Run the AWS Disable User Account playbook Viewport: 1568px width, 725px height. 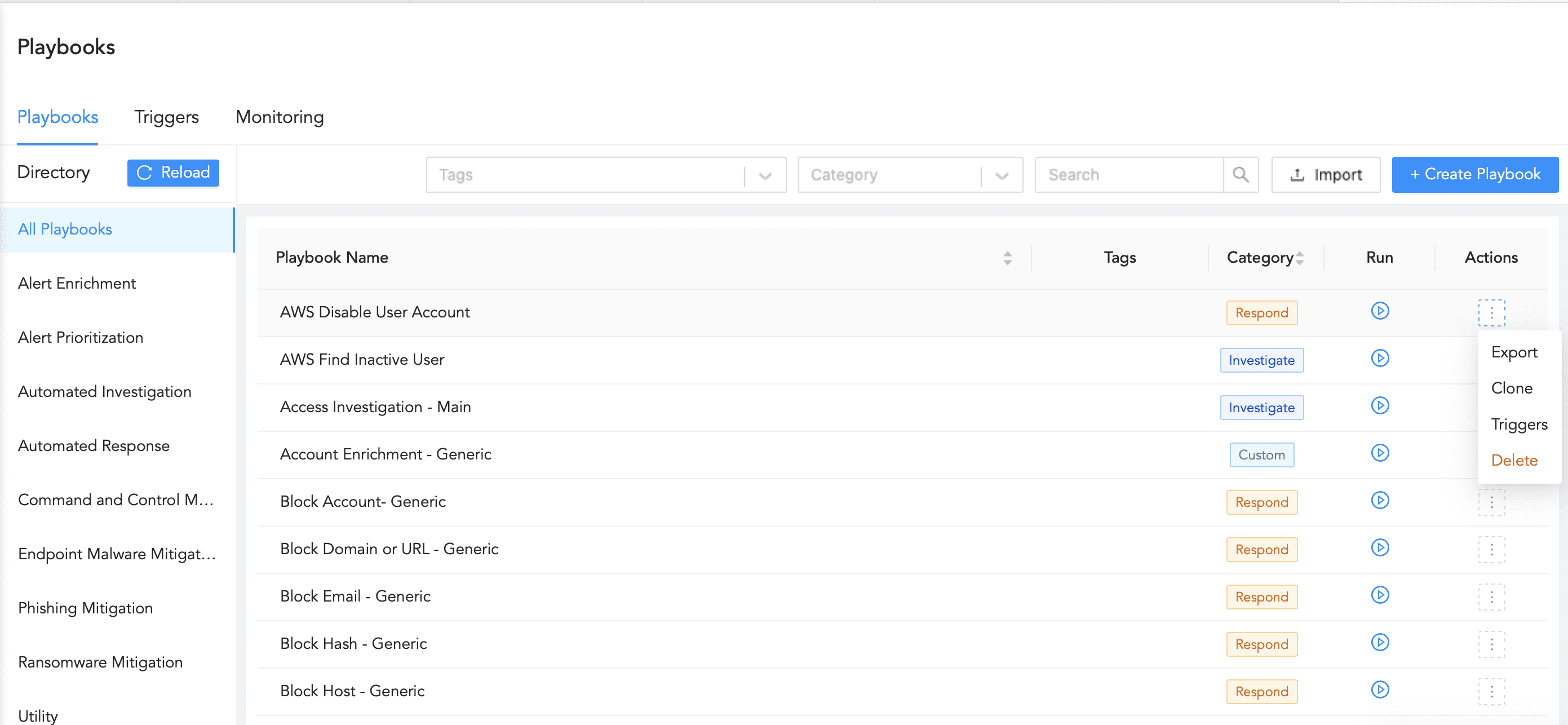1380,311
